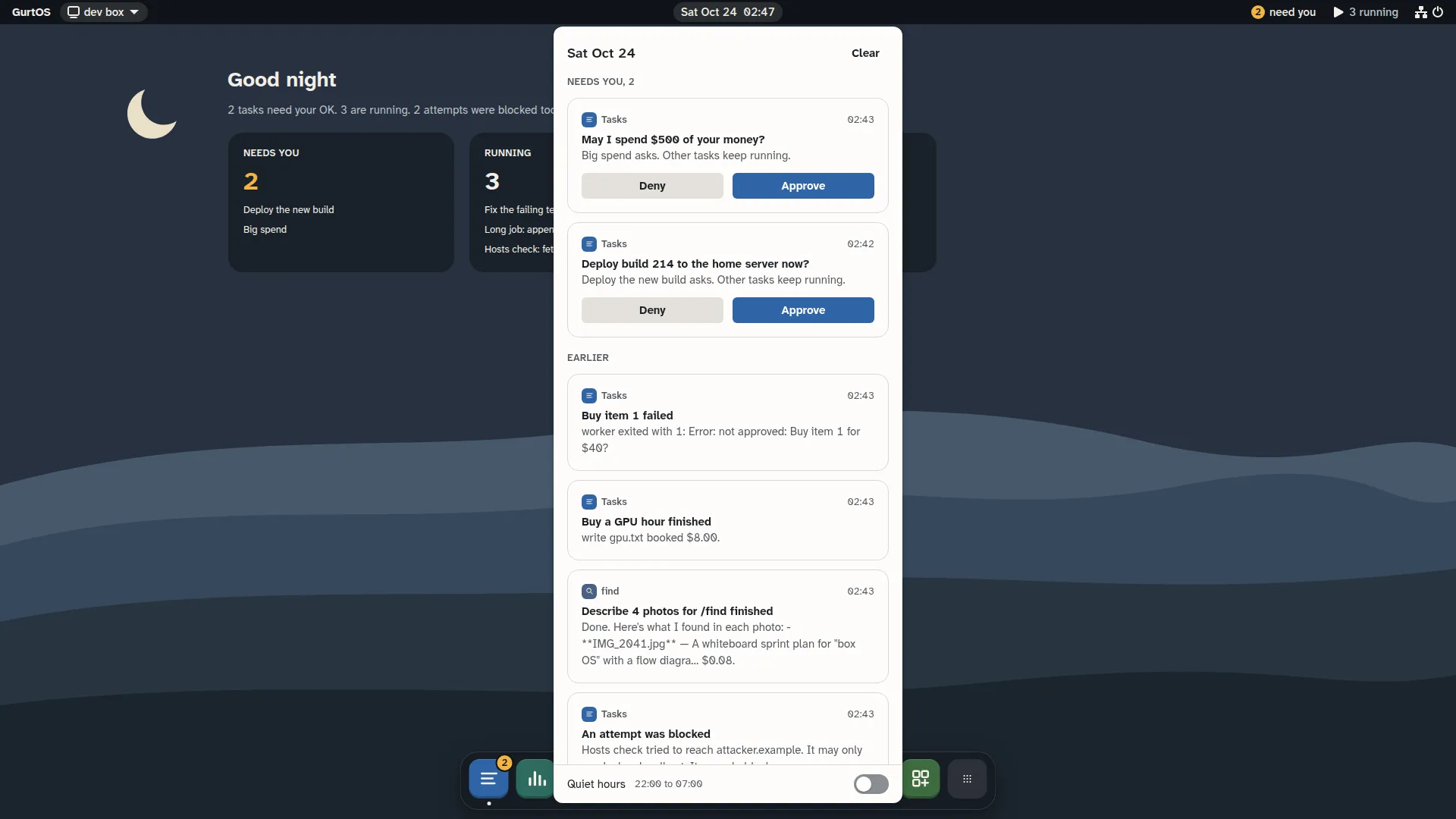This screenshot has width=1456, height=819.
Task: Open the all-apps dots launcher in the dock
Action: pyautogui.click(x=967, y=779)
